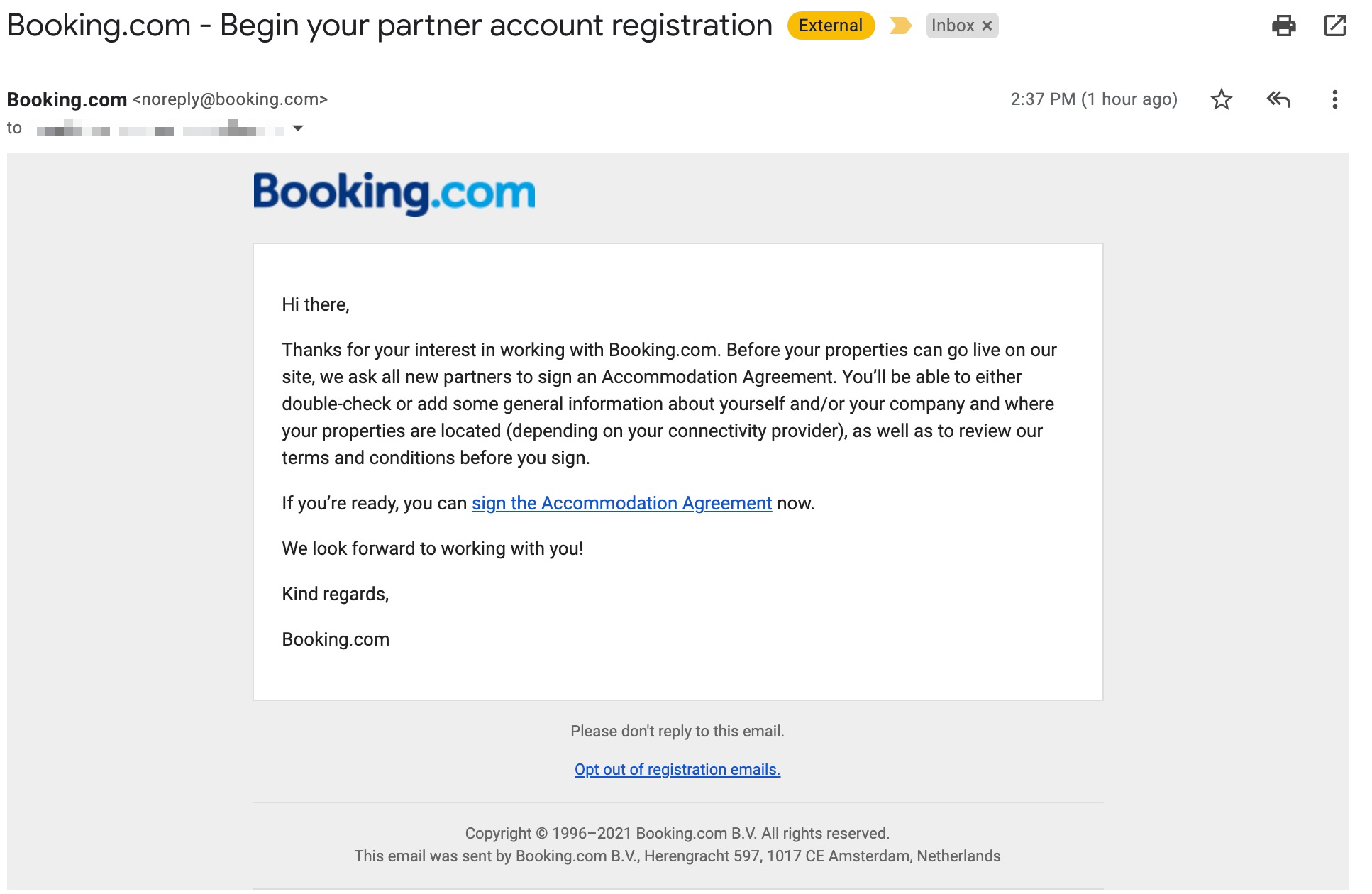
Task: Open the three-dot more options menu
Action: 1334,99
